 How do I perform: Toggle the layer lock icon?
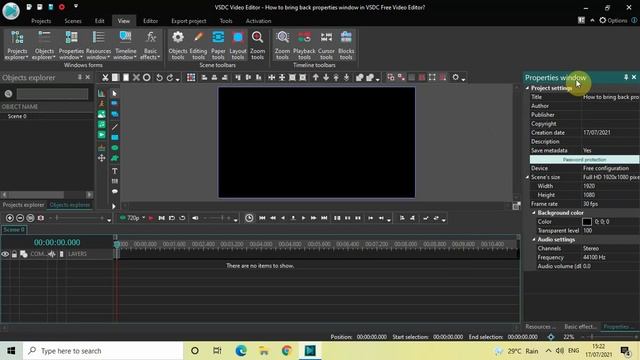[x=14, y=254]
